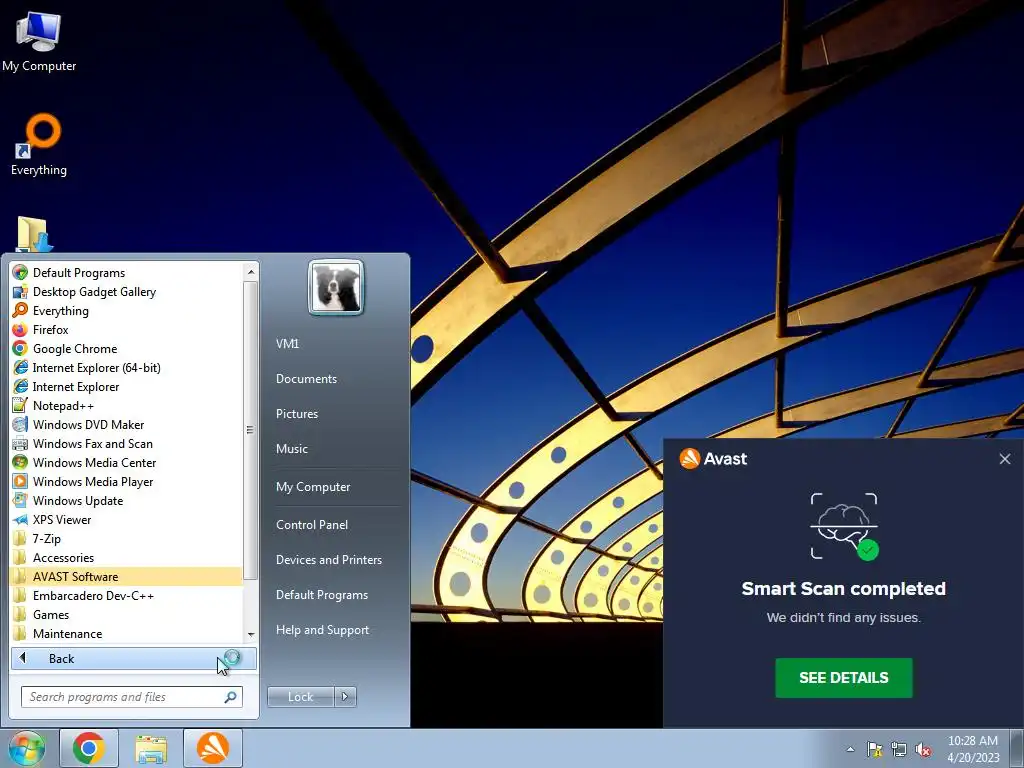Open Chrome from the taskbar

tap(89, 748)
